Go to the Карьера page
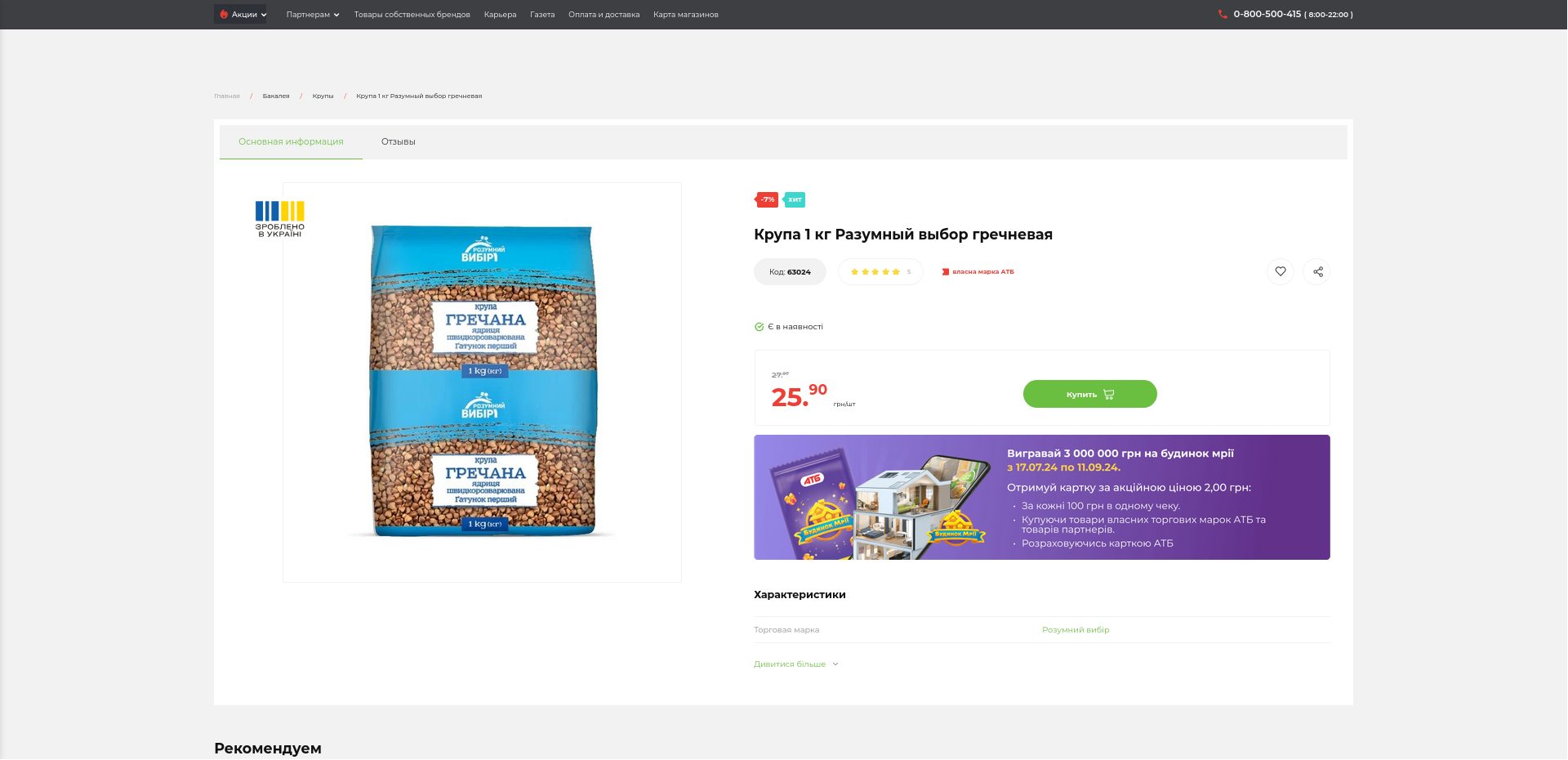 (x=500, y=15)
